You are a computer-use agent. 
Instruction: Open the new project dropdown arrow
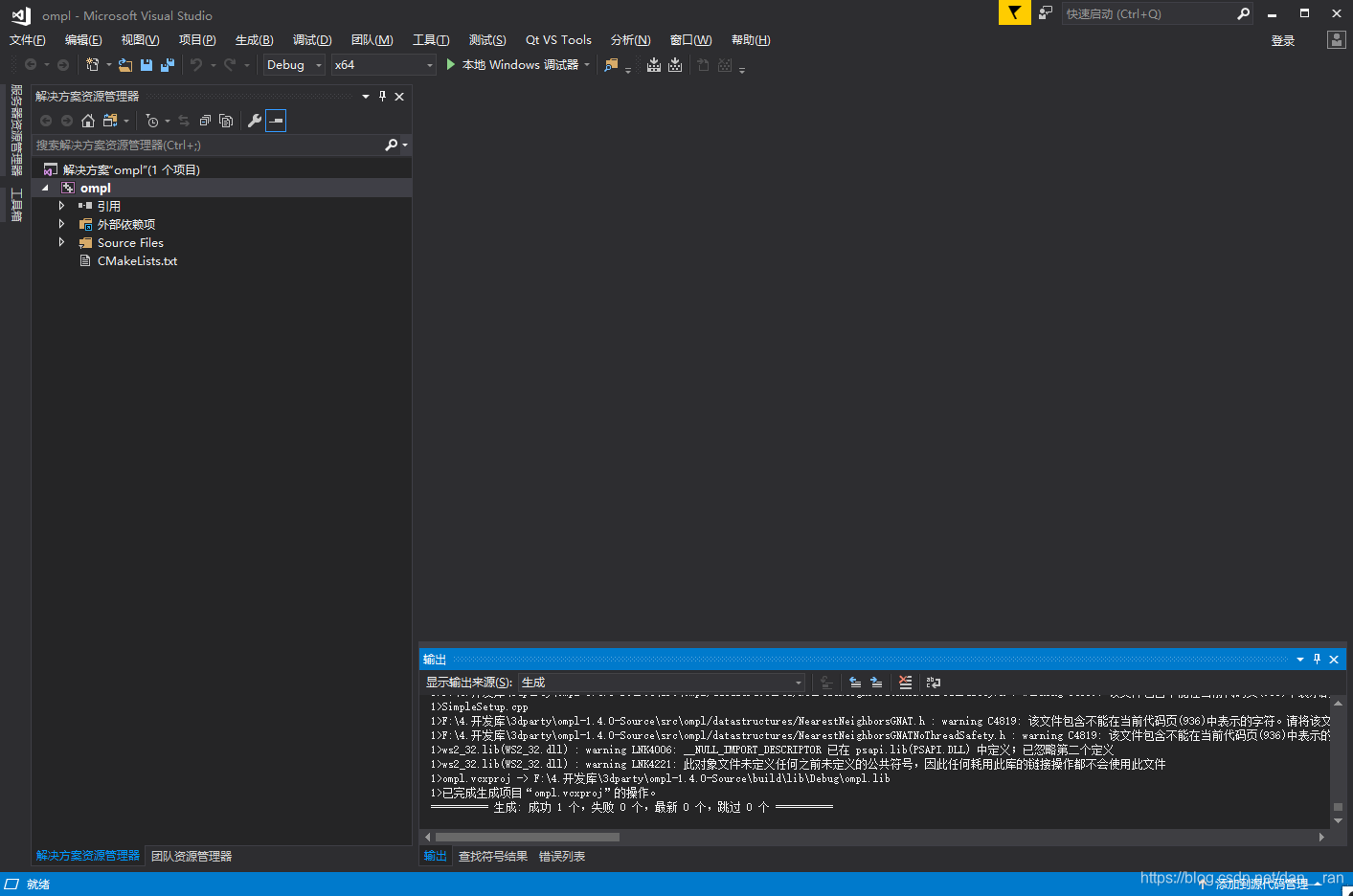click(109, 64)
